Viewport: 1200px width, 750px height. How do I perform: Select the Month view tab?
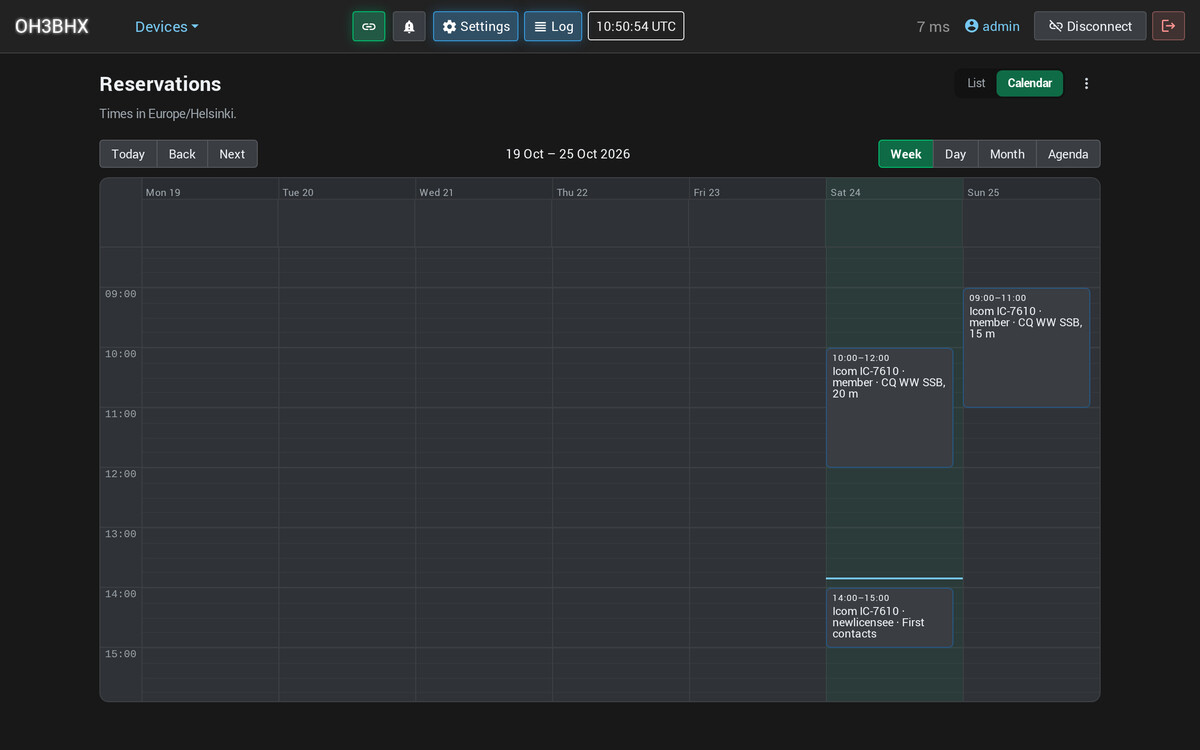pyautogui.click(x=1007, y=154)
